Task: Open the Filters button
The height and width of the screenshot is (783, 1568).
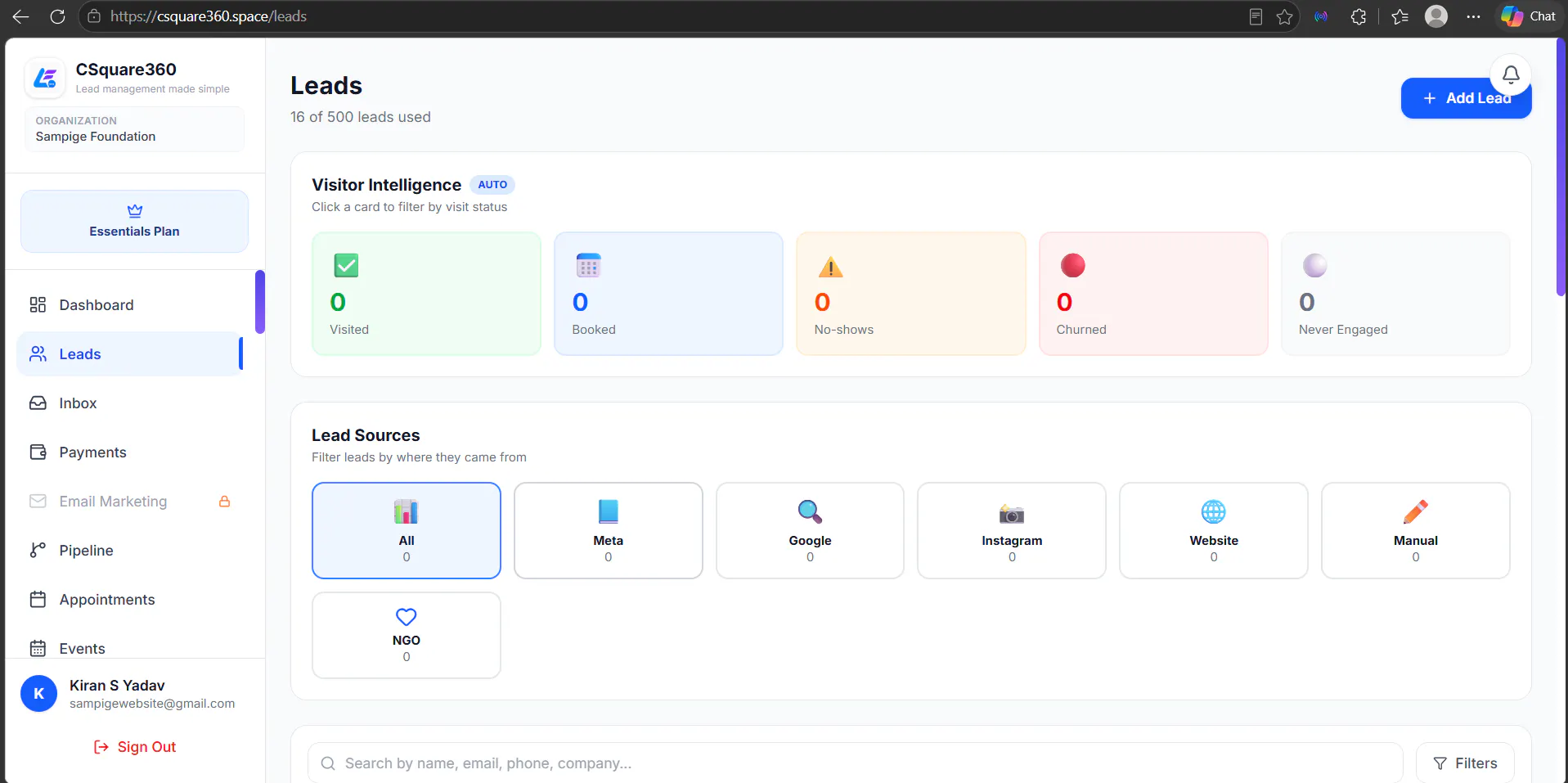Action: 1465,763
